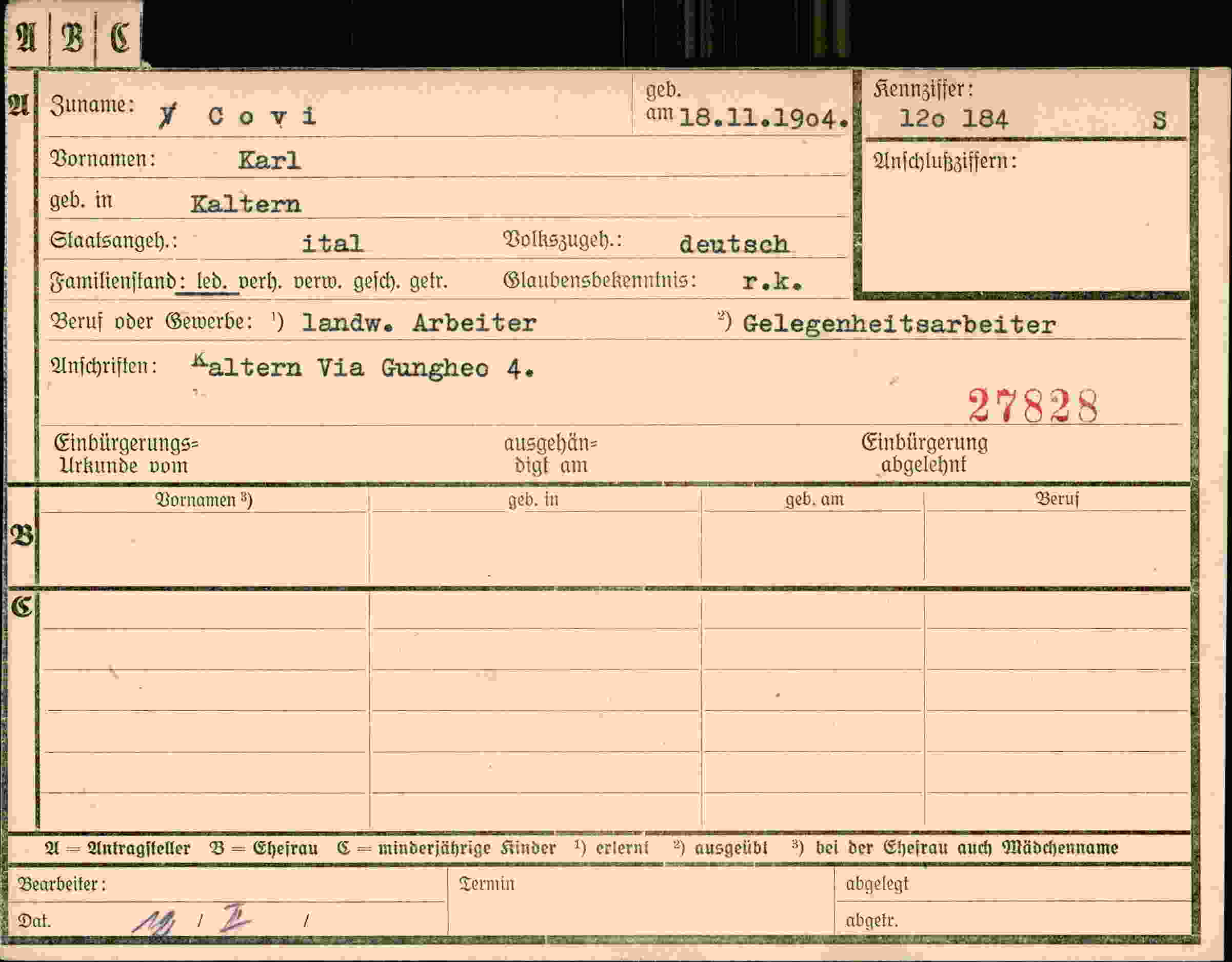Click the index tab letter "B" at top

[72, 38]
